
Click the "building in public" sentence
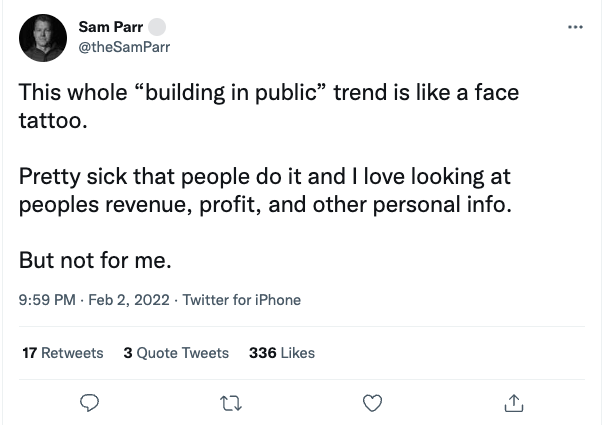coord(268,94)
